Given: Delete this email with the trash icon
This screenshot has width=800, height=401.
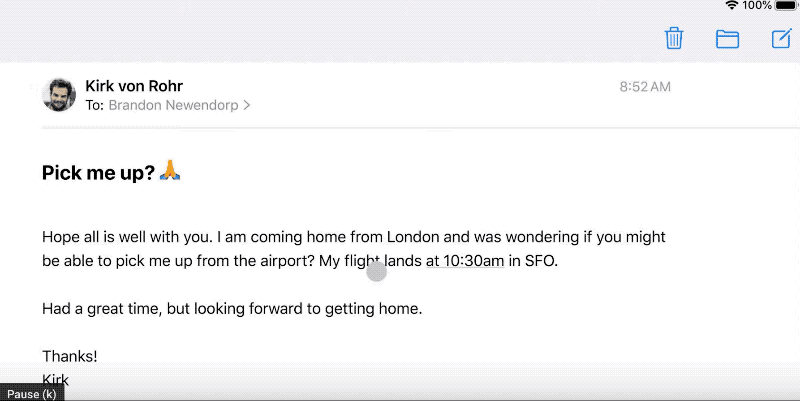Looking at the screenshot, I should [x=674, y=39].
